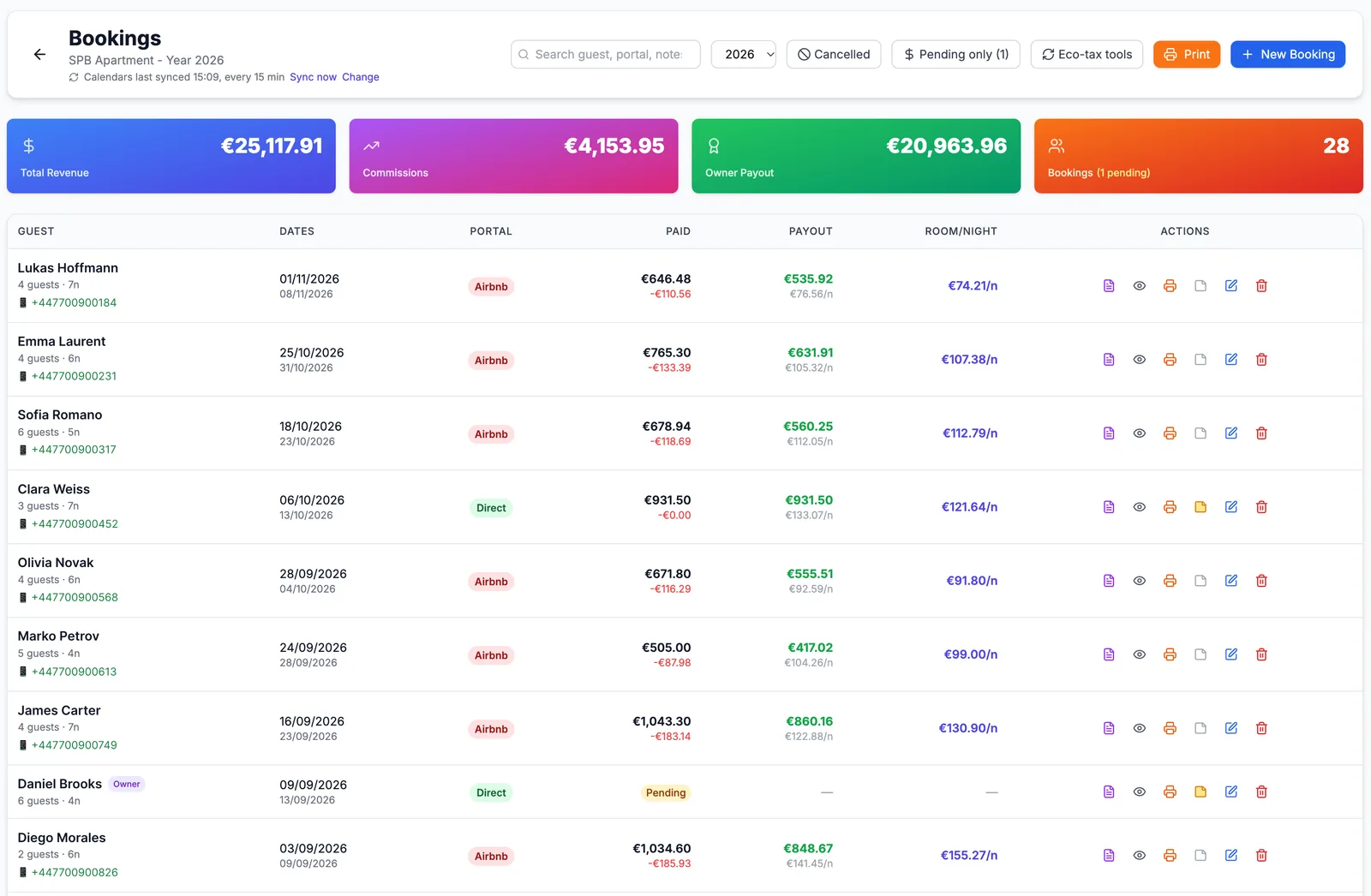Click Sync now link
Screen dimensions: 1371x896
coord(313,77)
